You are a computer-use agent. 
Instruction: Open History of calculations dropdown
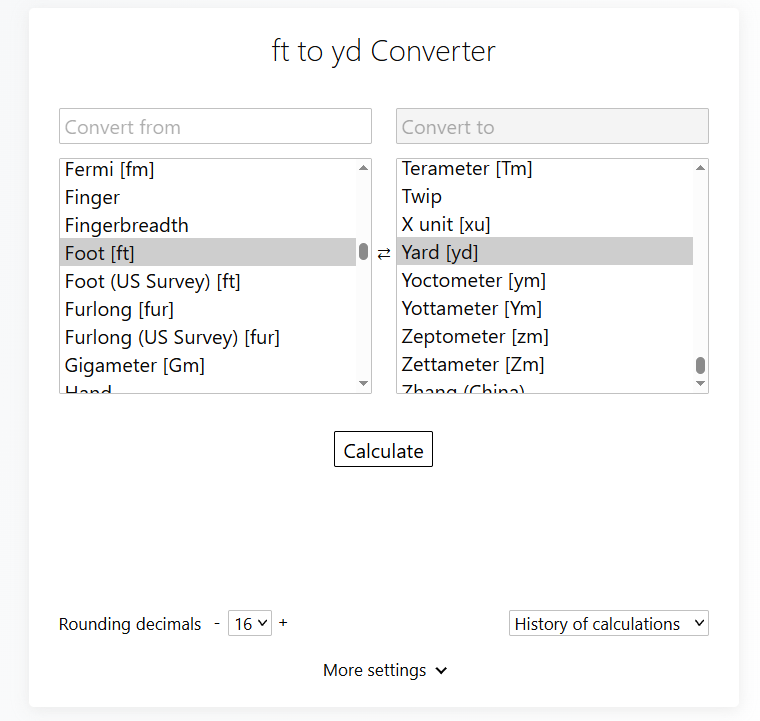pos(608,623)
